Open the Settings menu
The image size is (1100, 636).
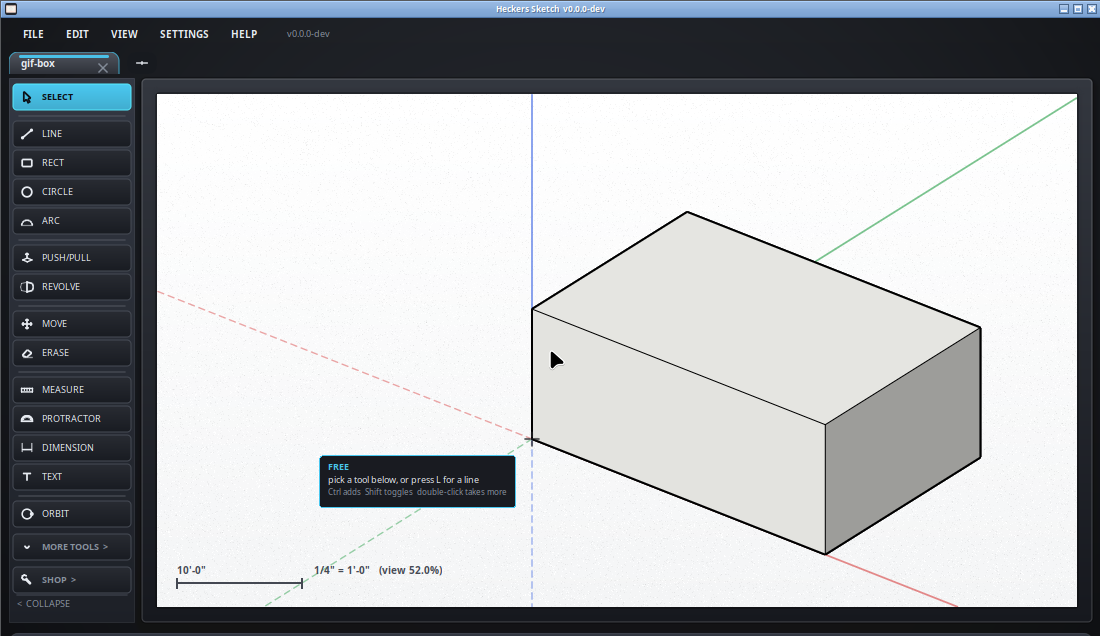(184, 34)
